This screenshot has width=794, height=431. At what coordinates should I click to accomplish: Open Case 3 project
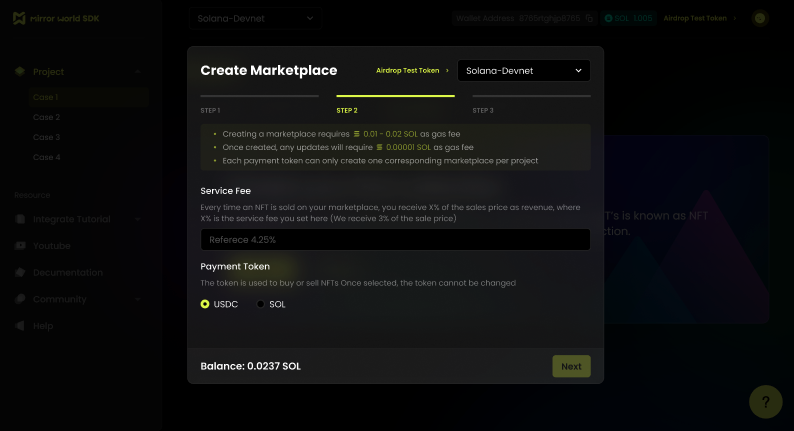47,137
